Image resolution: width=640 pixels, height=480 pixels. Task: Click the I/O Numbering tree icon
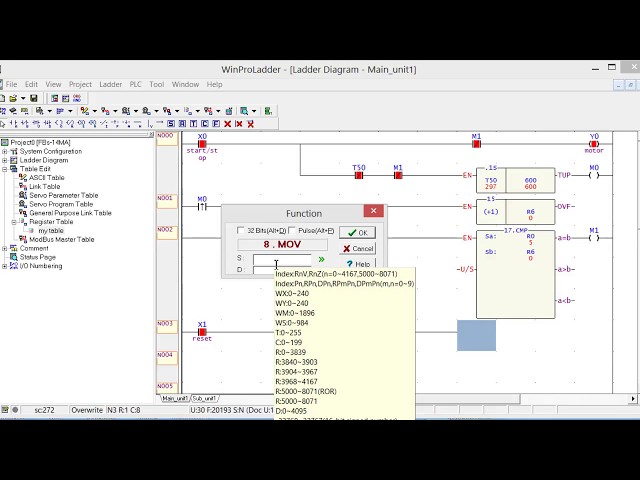coord(13,266)
